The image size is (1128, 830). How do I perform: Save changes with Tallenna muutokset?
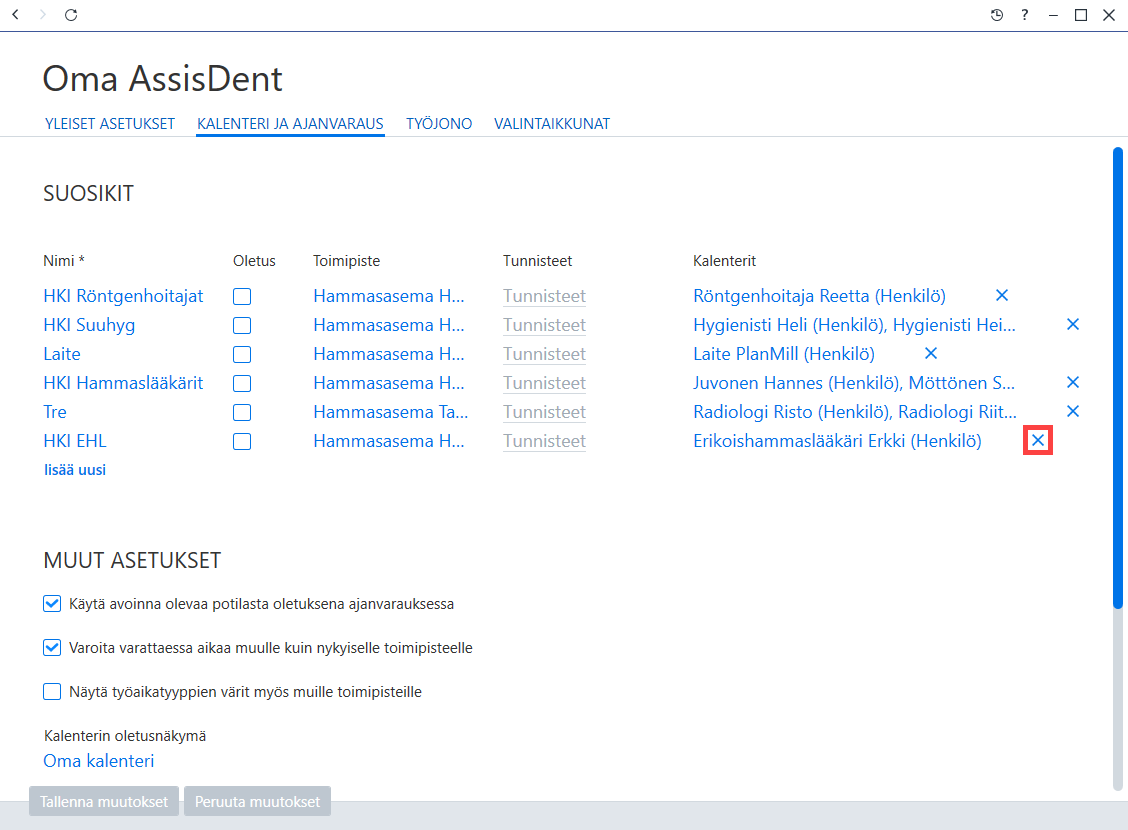coord(104,801)
